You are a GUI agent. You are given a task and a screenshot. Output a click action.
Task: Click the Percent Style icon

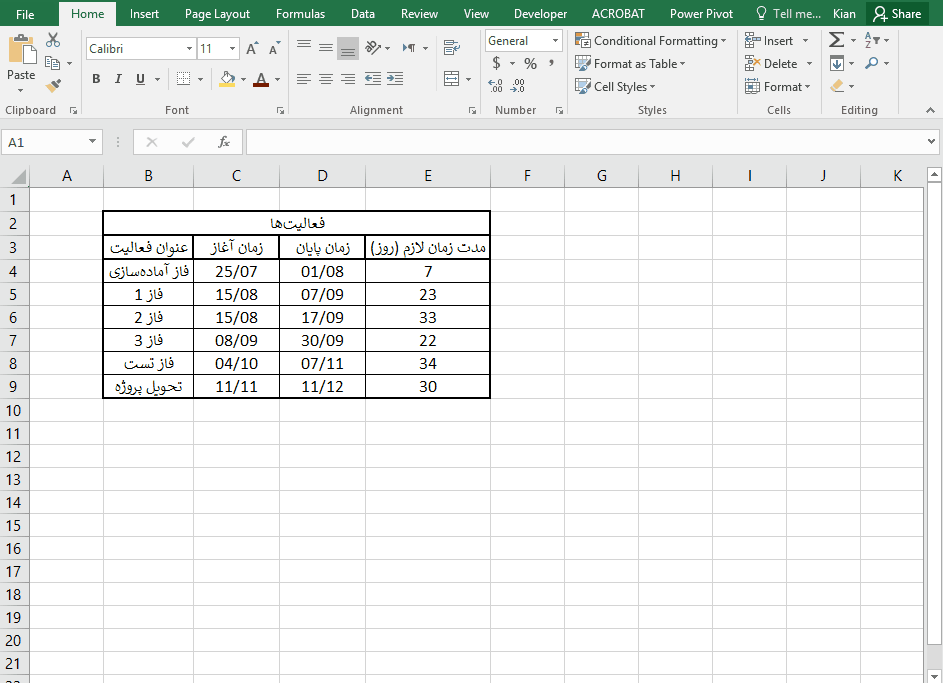[x=530, y=64]
